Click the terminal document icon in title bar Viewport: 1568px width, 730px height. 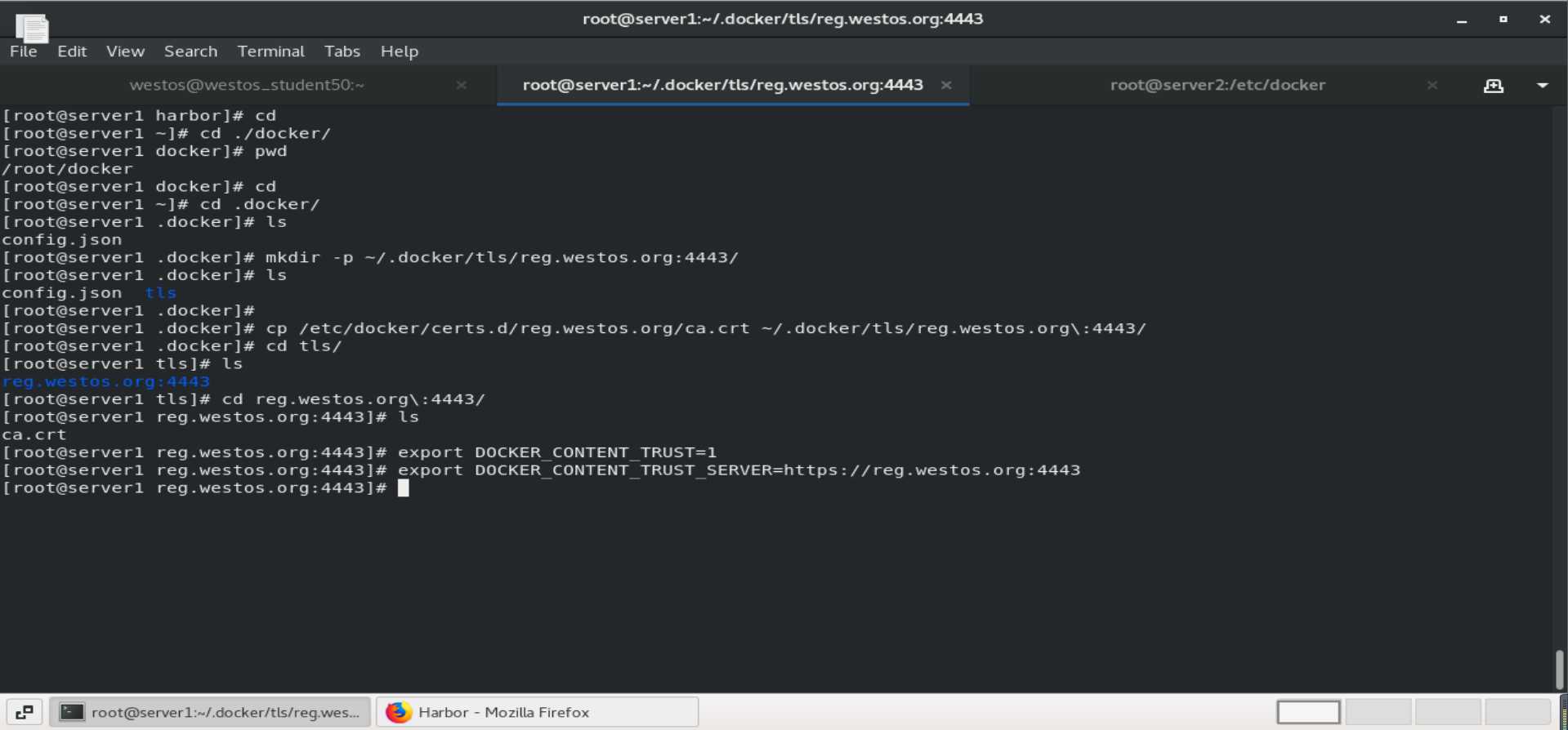tap(32, 28)
